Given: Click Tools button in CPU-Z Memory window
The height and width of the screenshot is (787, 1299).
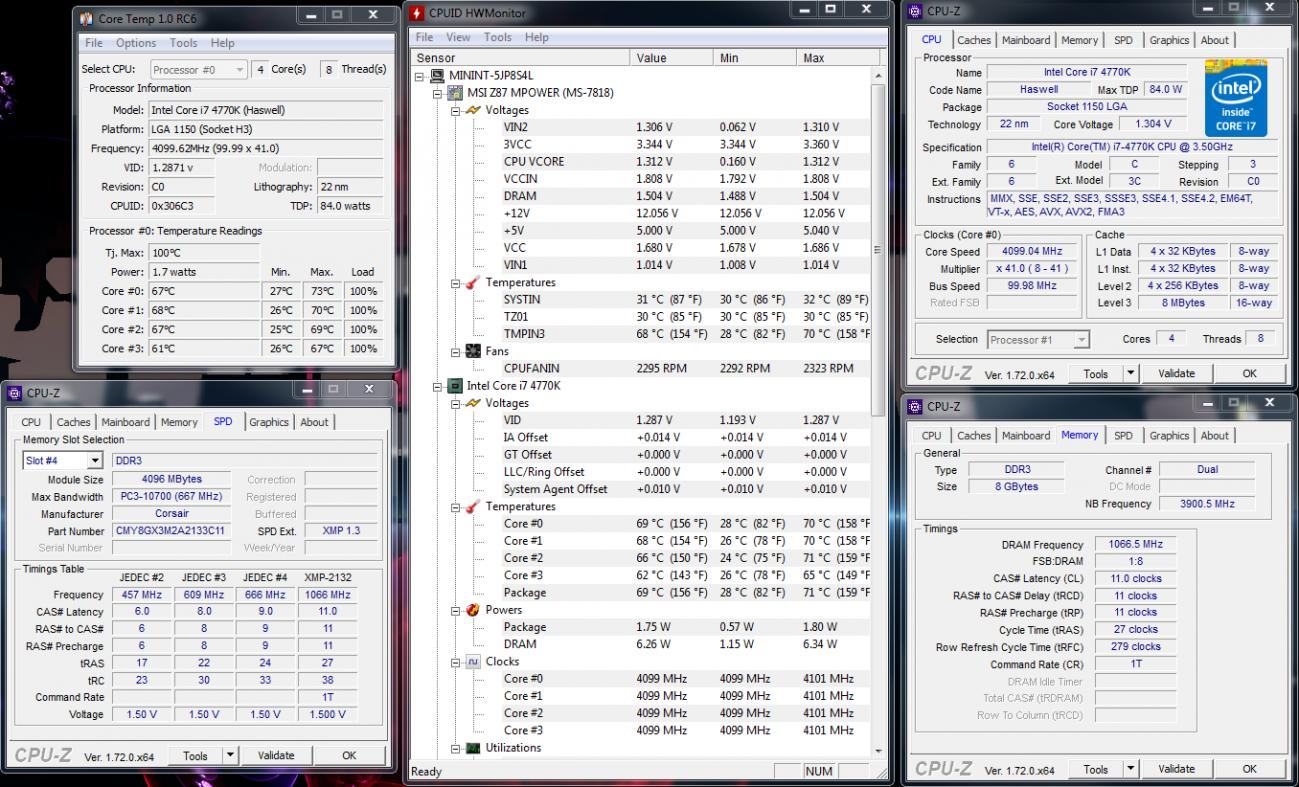Looking at the screenshot, I should click(x=1095, y=769).
